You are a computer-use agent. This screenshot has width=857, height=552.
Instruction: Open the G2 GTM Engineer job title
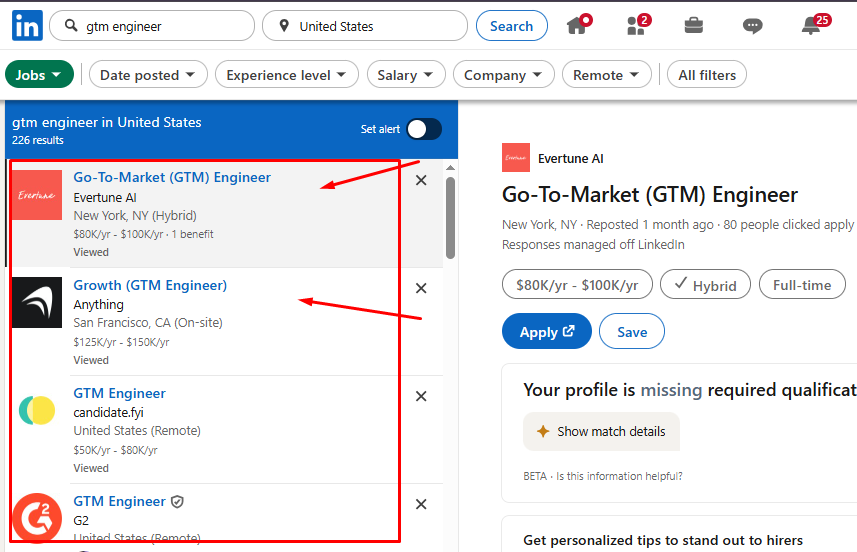[x=120, y=501]
